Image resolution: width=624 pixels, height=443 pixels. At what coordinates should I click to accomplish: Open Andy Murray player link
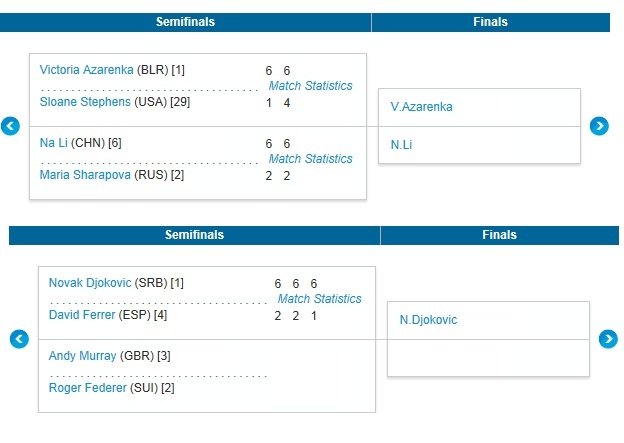82,356
